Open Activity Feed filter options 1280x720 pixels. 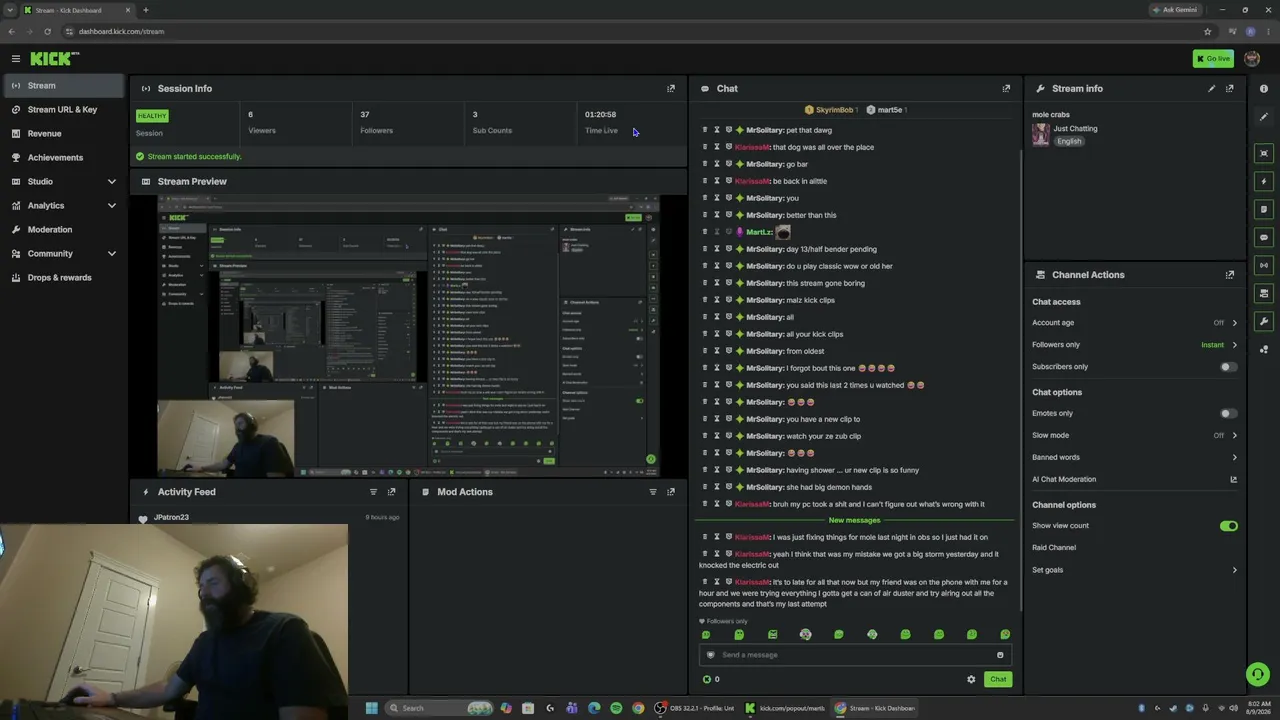(x=374, y=492)
